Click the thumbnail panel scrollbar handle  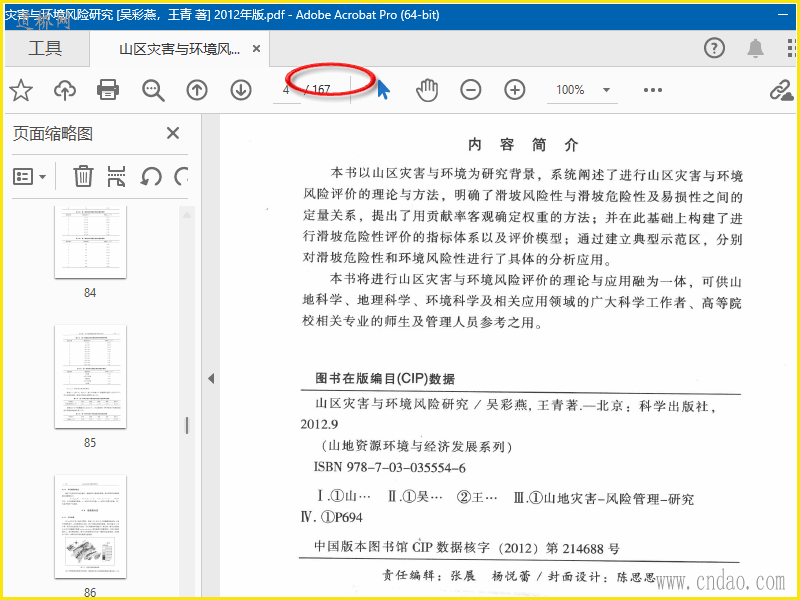pos(187,425)
